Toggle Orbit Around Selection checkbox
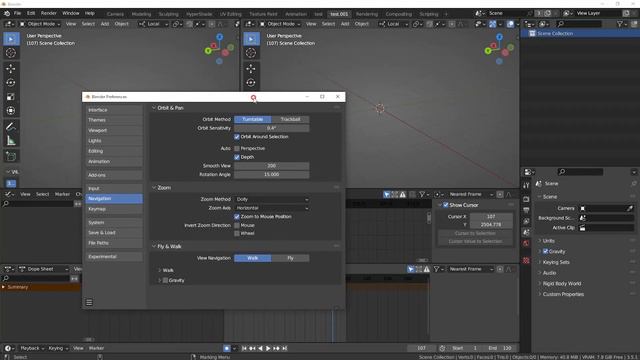Image resolution: width=640 pixels, height=360 pixels. (237, 137)
